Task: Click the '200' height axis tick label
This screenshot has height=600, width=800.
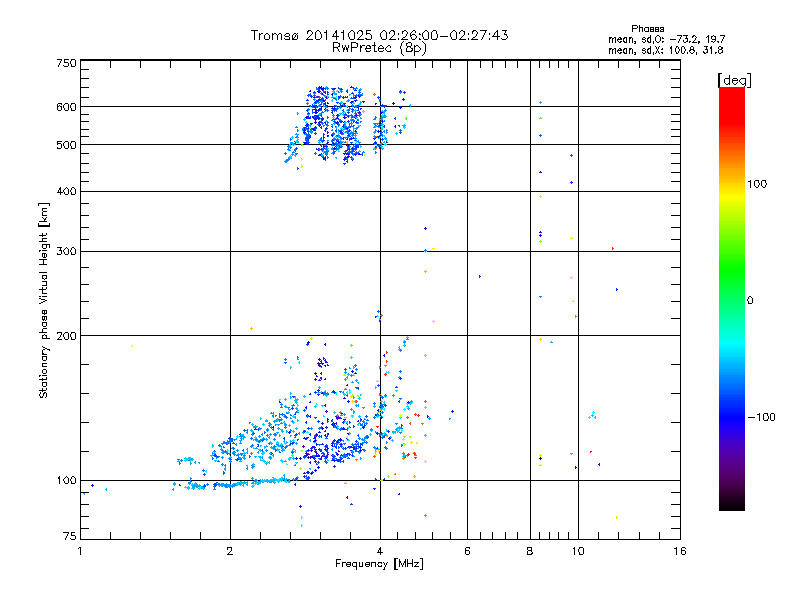Action: [x=66, y=336]
